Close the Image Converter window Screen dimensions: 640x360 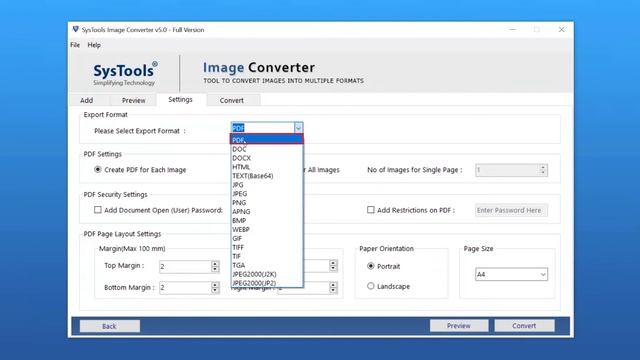[x=562, y=29]
